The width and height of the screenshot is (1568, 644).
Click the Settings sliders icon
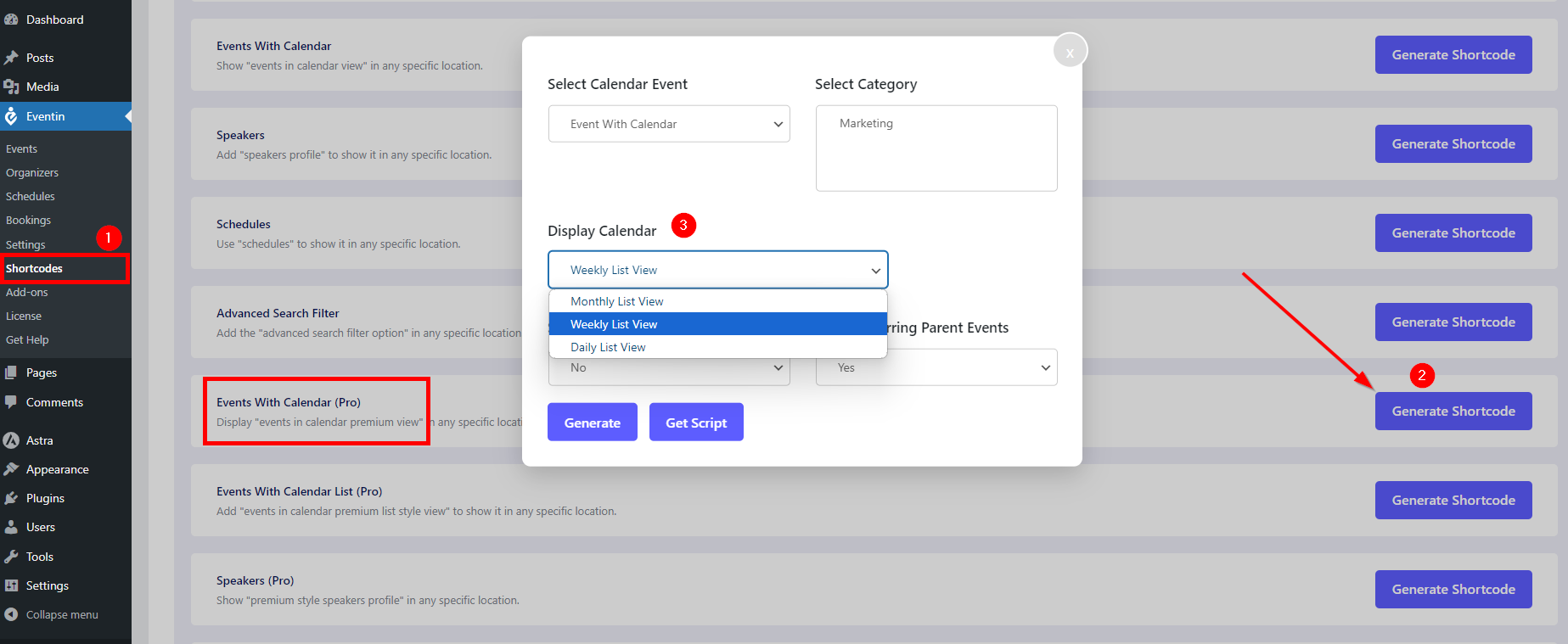click(11, 585)
